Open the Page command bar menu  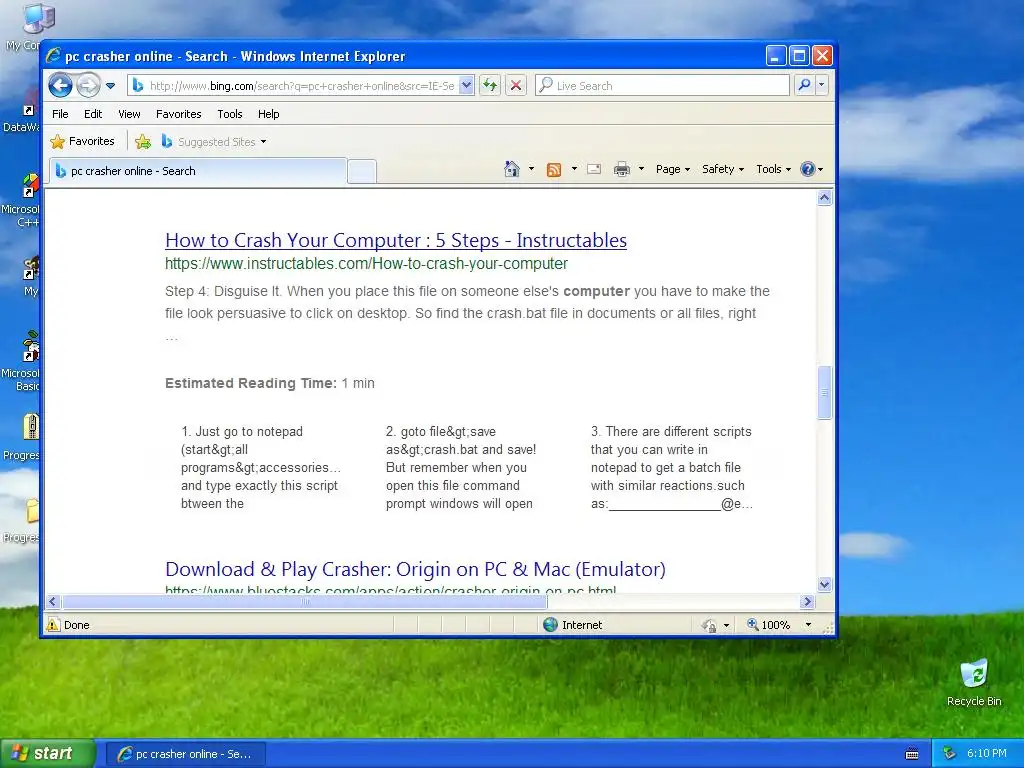[673, 169]
